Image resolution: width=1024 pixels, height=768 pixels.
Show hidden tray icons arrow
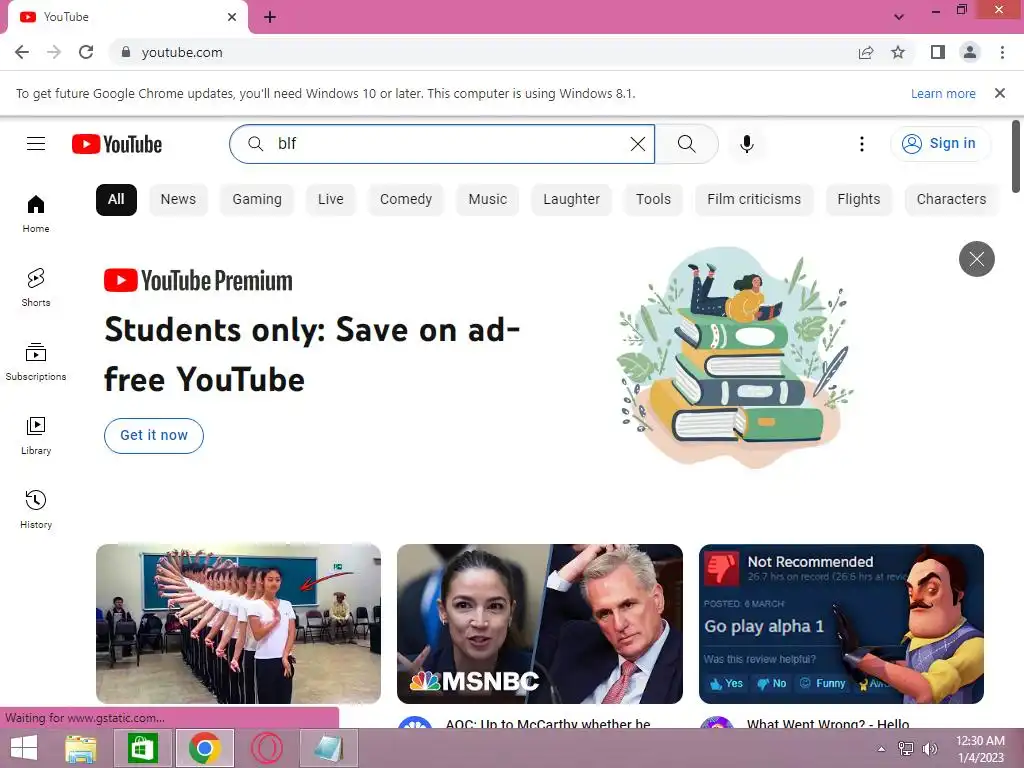tap(881, 749)
